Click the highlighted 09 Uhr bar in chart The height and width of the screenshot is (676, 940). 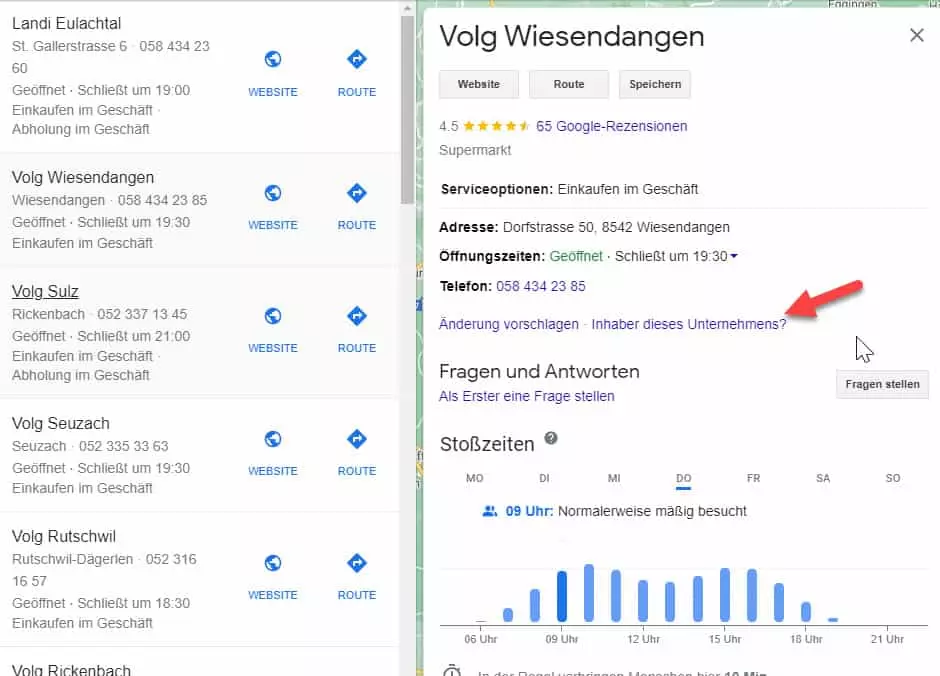[x=562, y=596]
